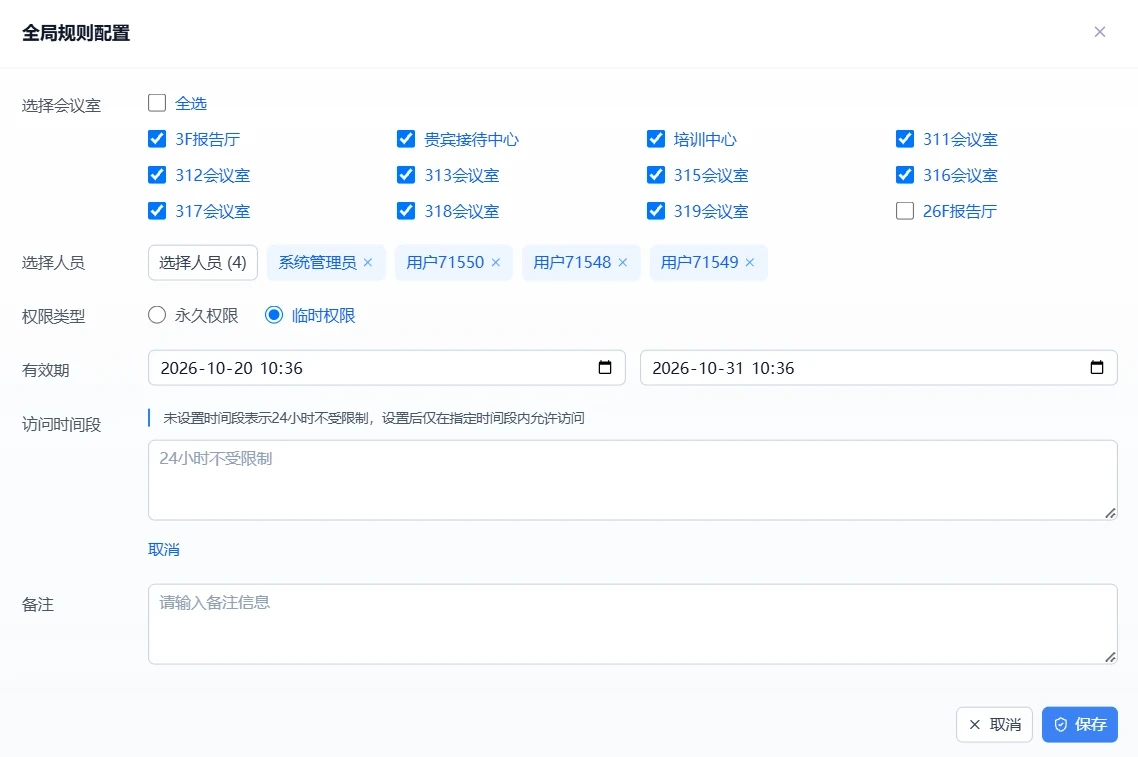Remove 用户71548 tag
Image resolution: width=1138 pixels, height=757 pixels.
pos(623,263)
